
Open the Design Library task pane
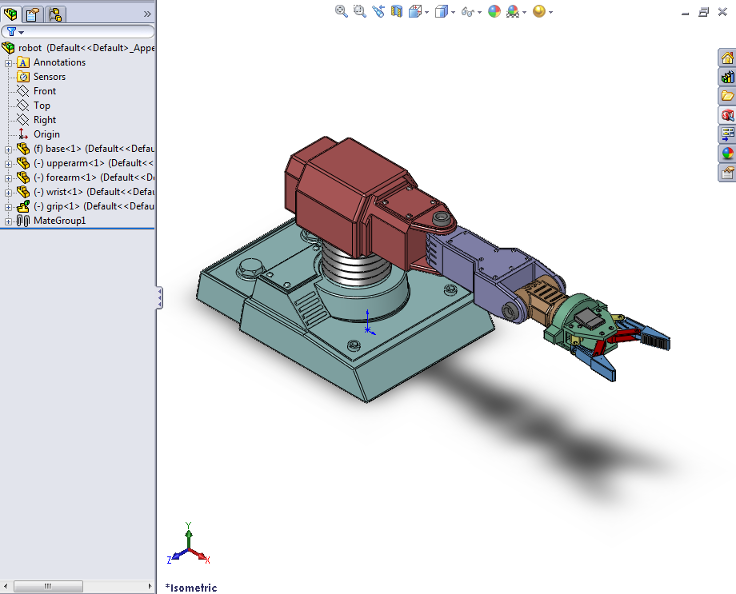727,76
